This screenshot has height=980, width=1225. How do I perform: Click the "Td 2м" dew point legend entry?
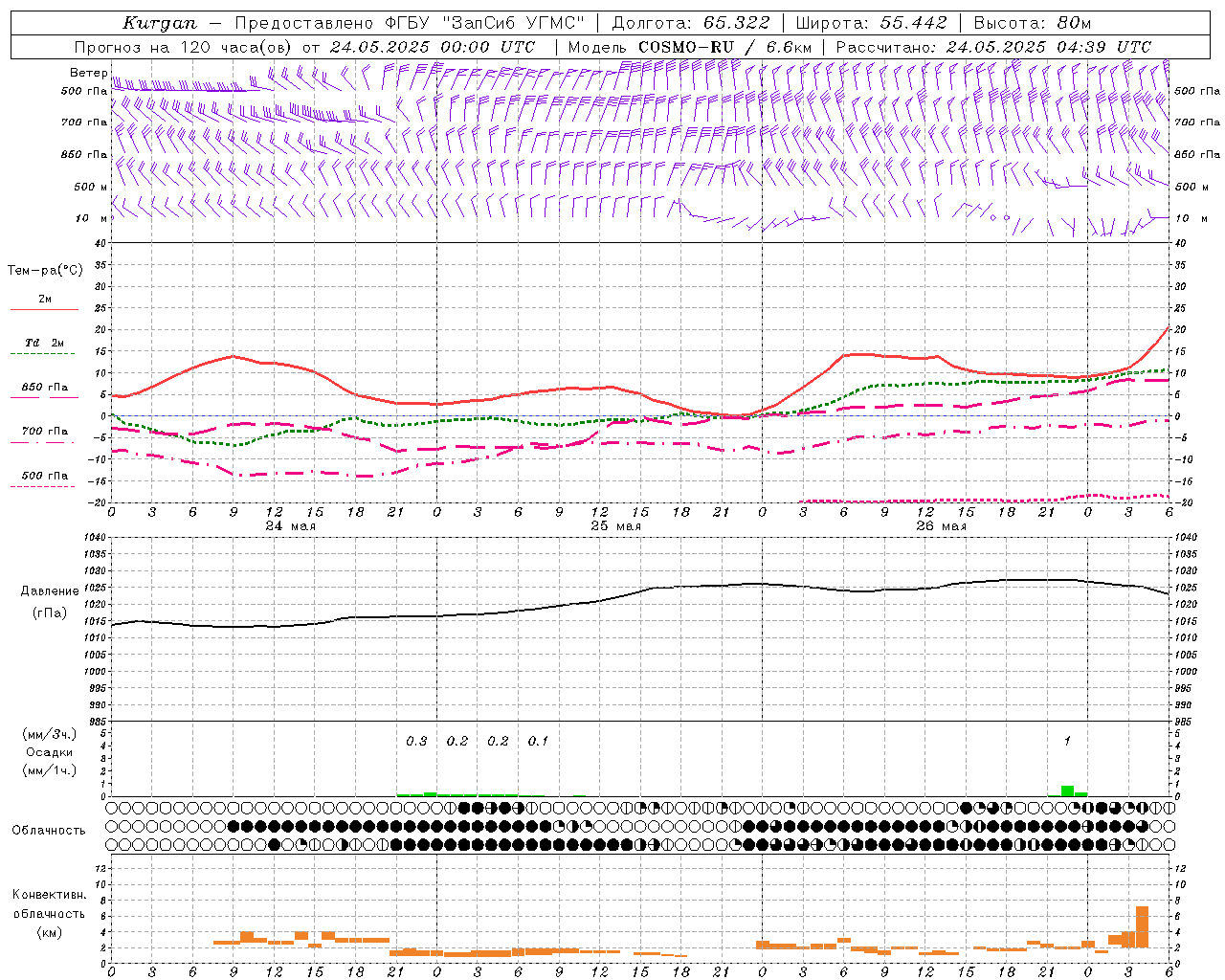[x=44, y=343]
